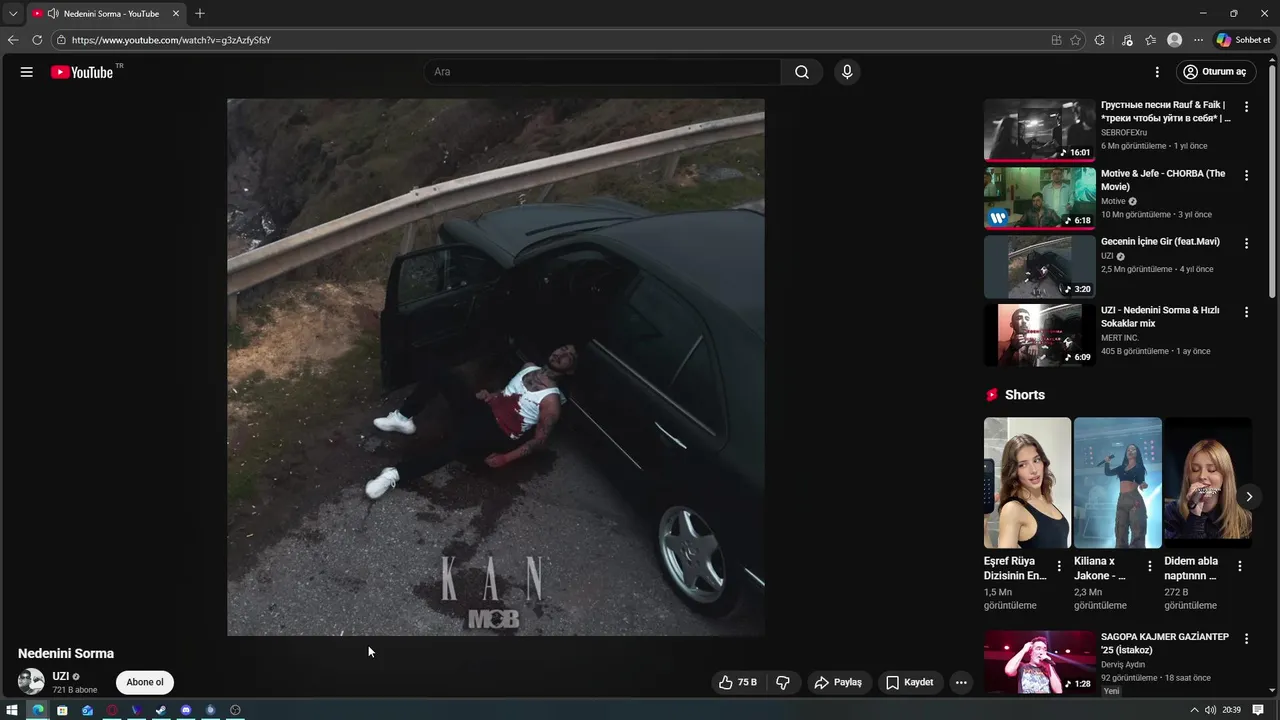Click the Paylaş share button
Image resolution: width=1280 pixels, height=720 pixels.
[x=838, y=682]
